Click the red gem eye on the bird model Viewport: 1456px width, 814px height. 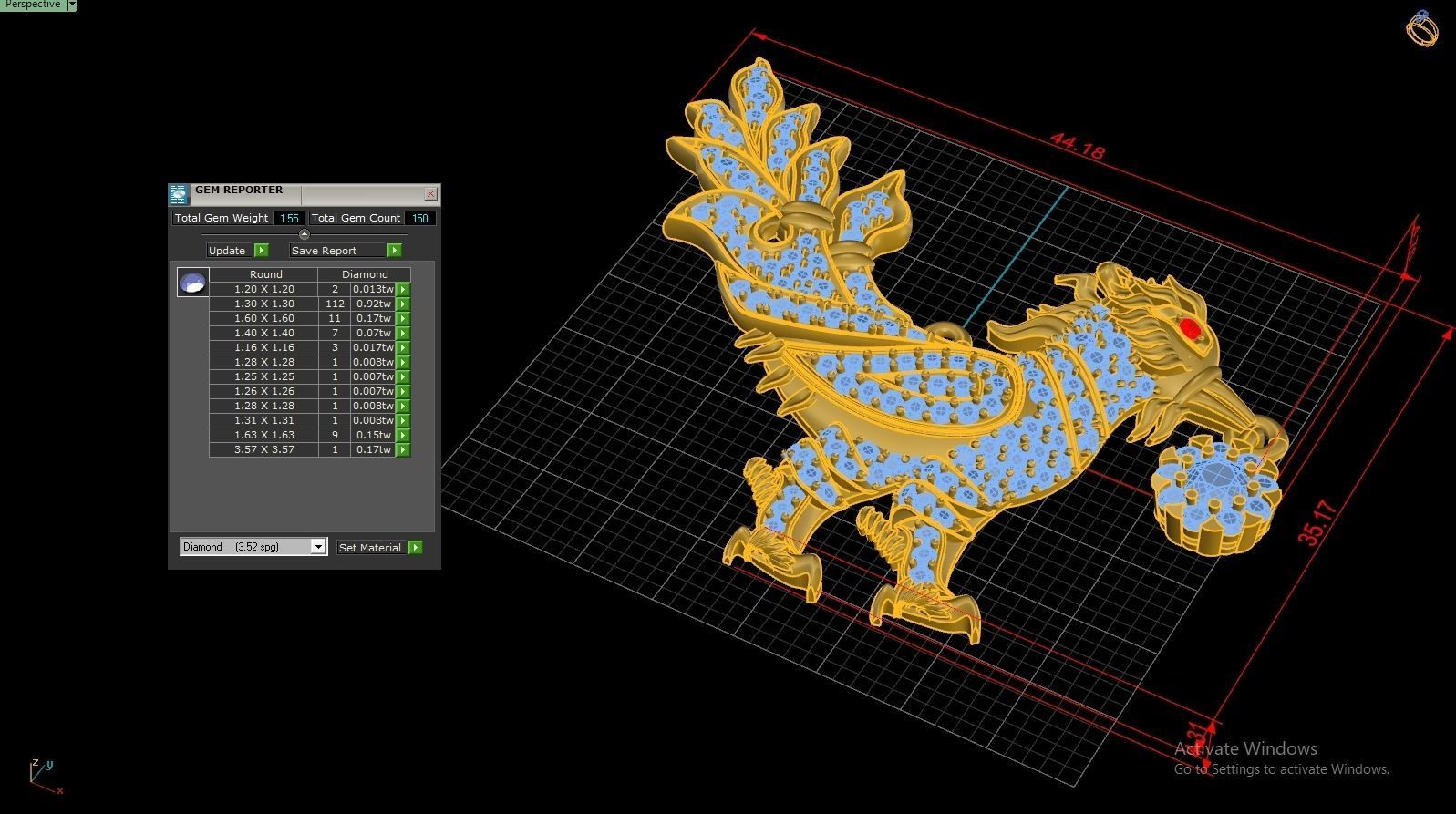click(1190, 329)
